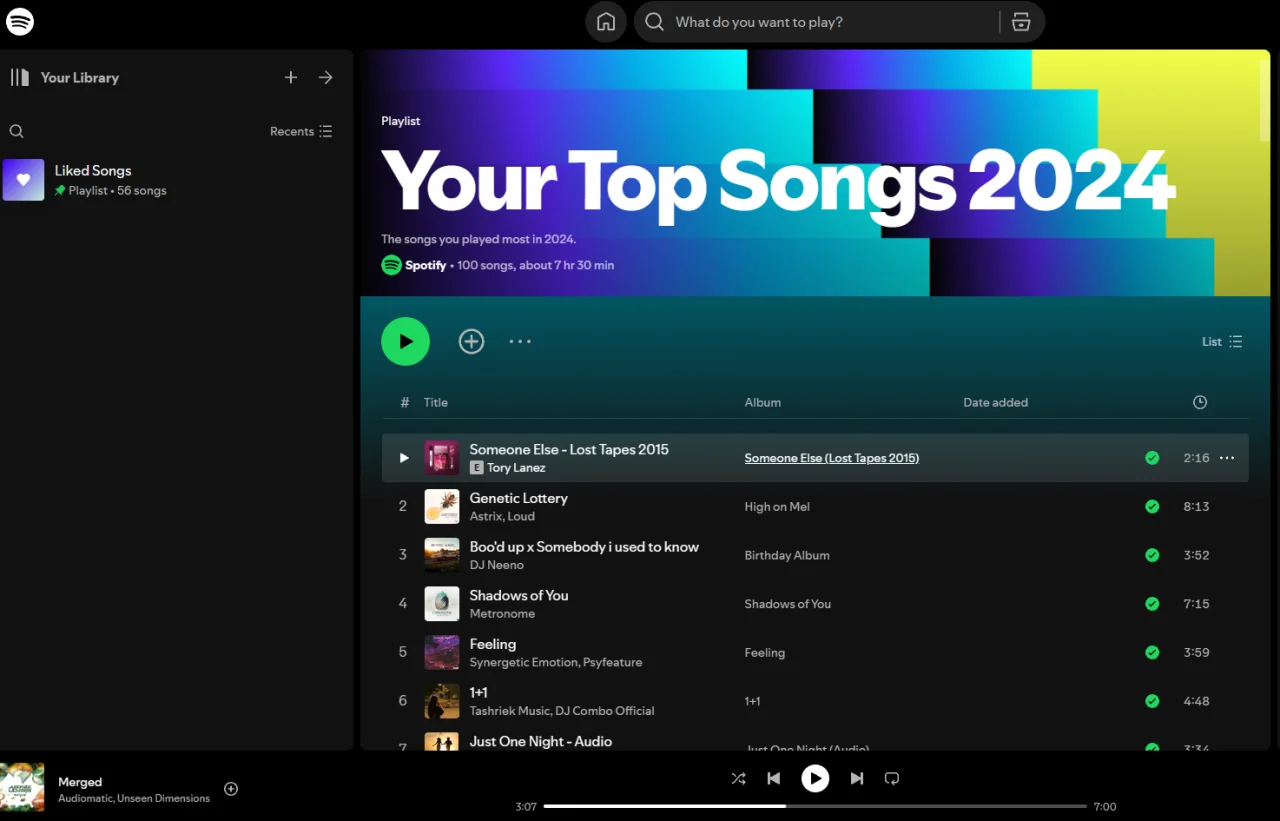Image resolution: width=1280 pixels, height=821 pixels.
Task: Open Birthday Album link
Action: tap(787, 555)
